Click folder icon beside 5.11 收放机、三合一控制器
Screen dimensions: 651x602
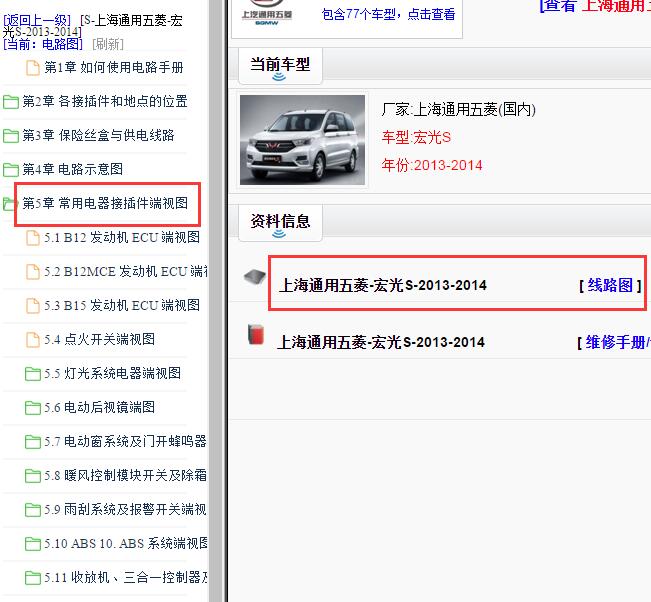pyautogui.click(x=32, y=578)
